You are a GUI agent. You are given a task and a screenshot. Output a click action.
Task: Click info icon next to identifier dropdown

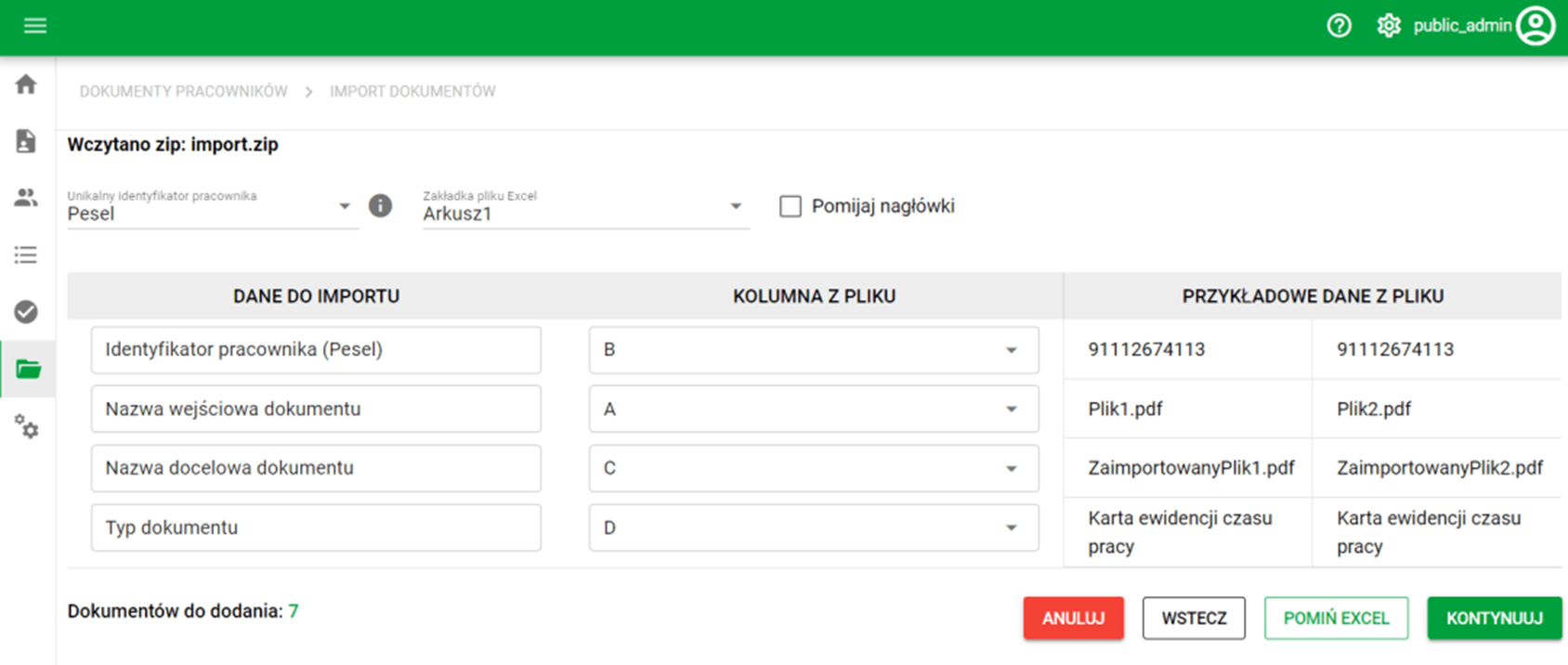click(380, 205)
